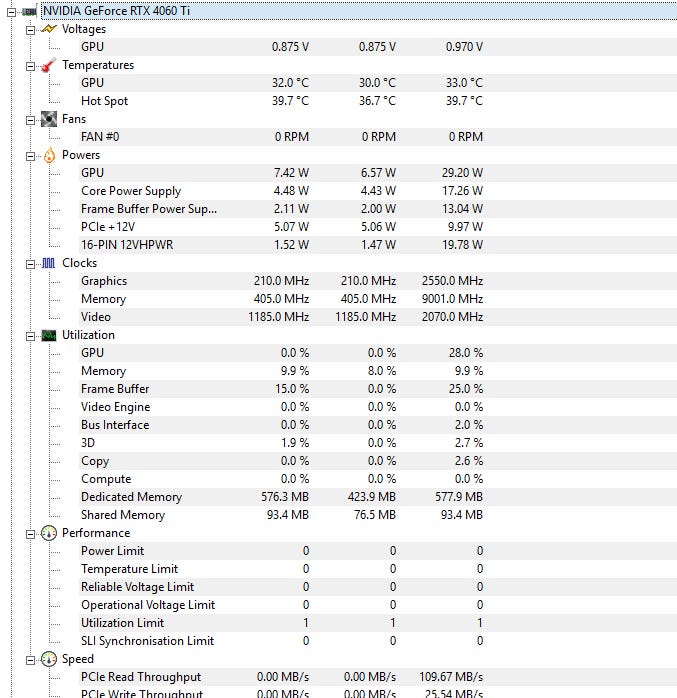This screenshot has width=677, height=698.
Task: Click the Utilization monitor icon
Action: (49, 335)
